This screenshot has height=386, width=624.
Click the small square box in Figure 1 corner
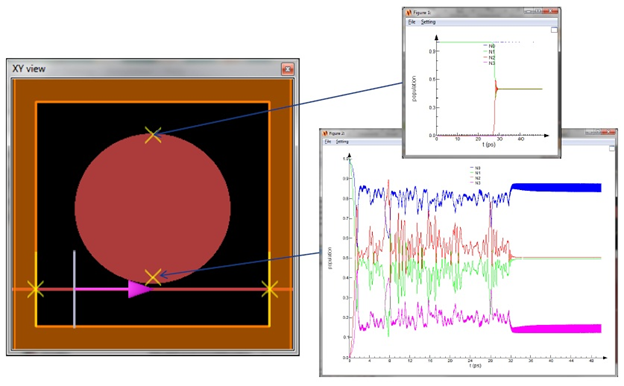(x=554, y=30)
